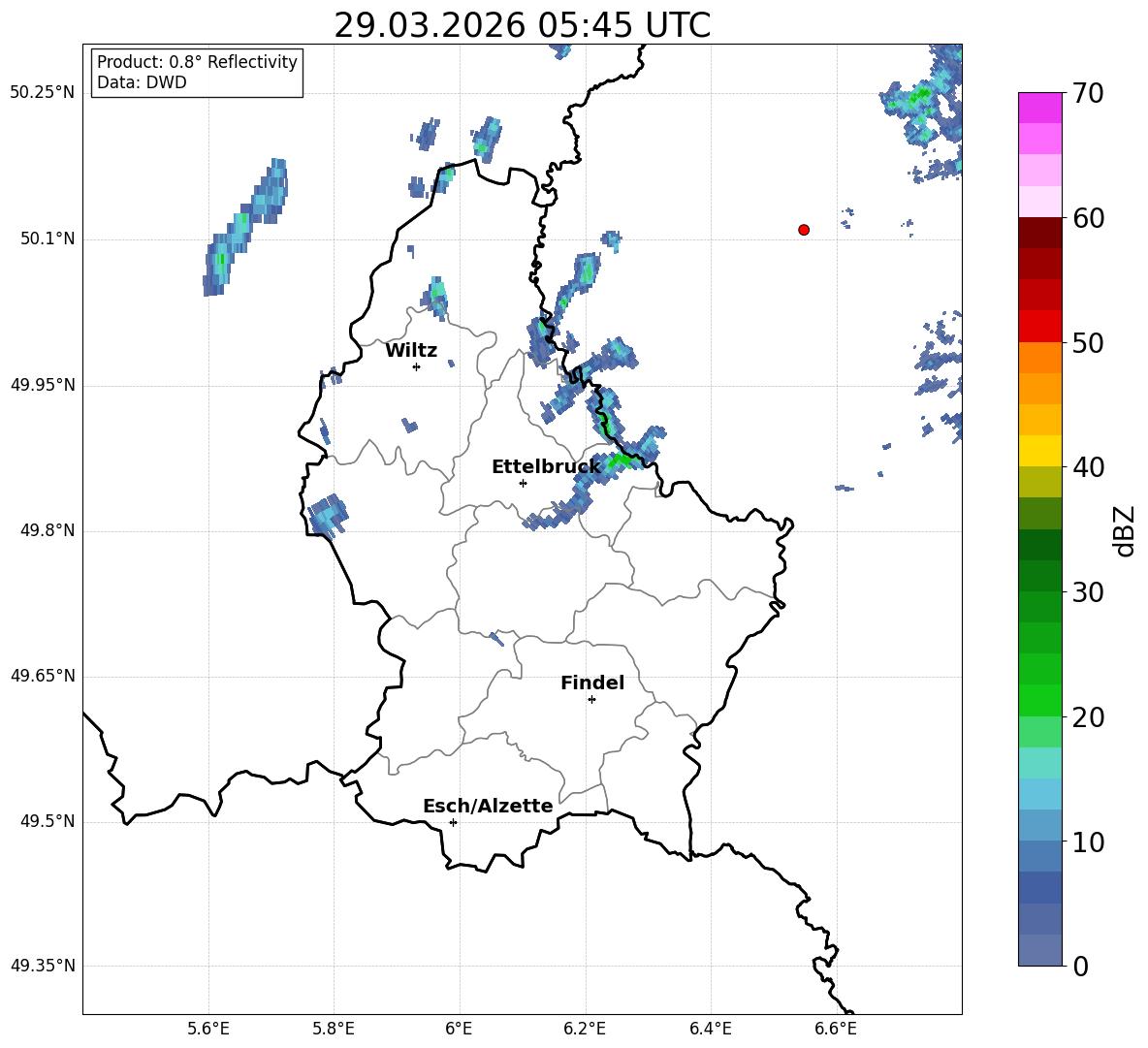
Task: Click the red dot radar marker
Action: [x=804, y=230]
